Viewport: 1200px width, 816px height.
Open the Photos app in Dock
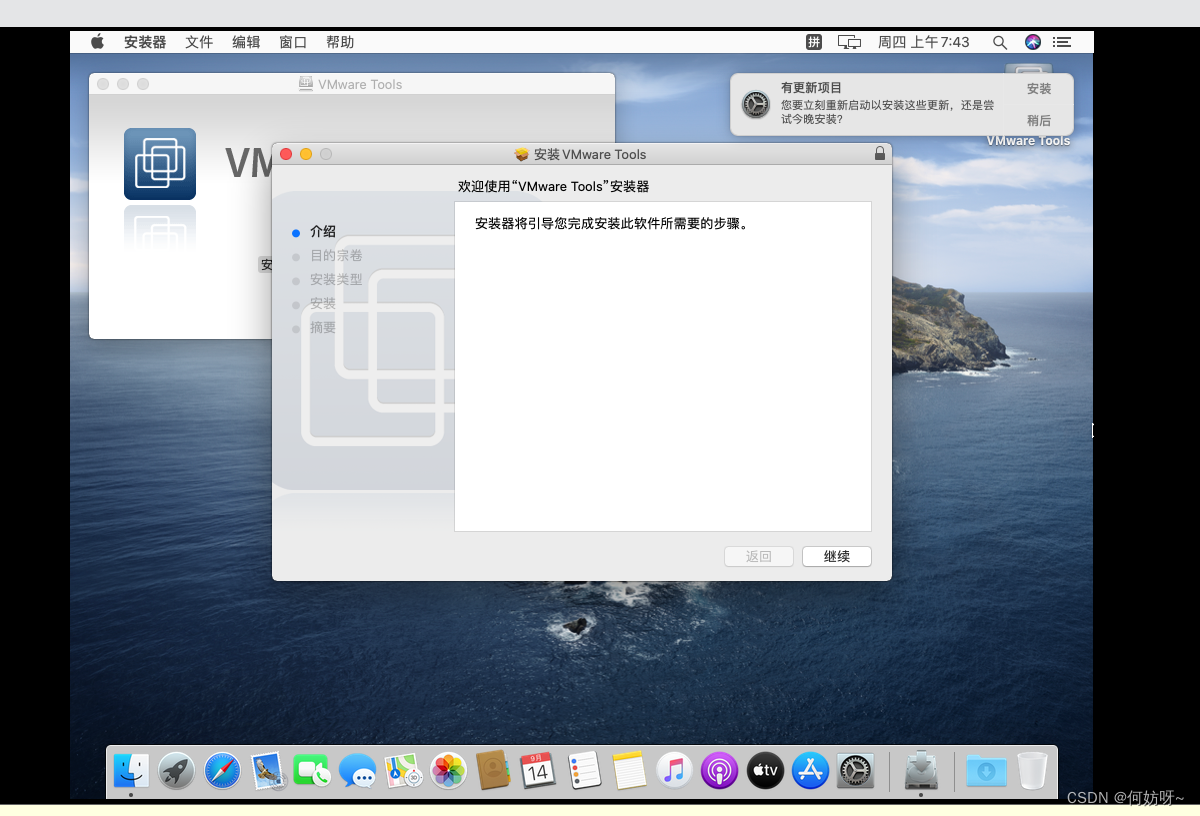pyautogui.click(x=448, y=771)
